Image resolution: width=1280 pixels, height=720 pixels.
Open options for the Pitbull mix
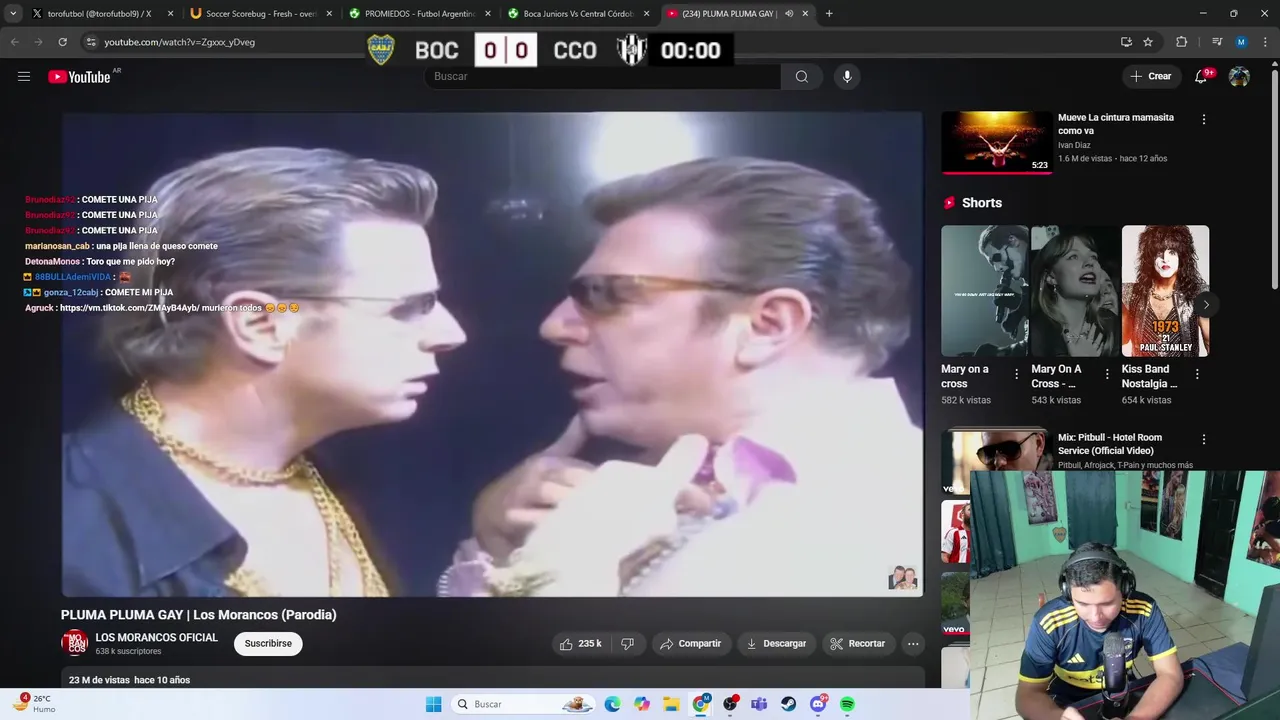point(1204,439)
